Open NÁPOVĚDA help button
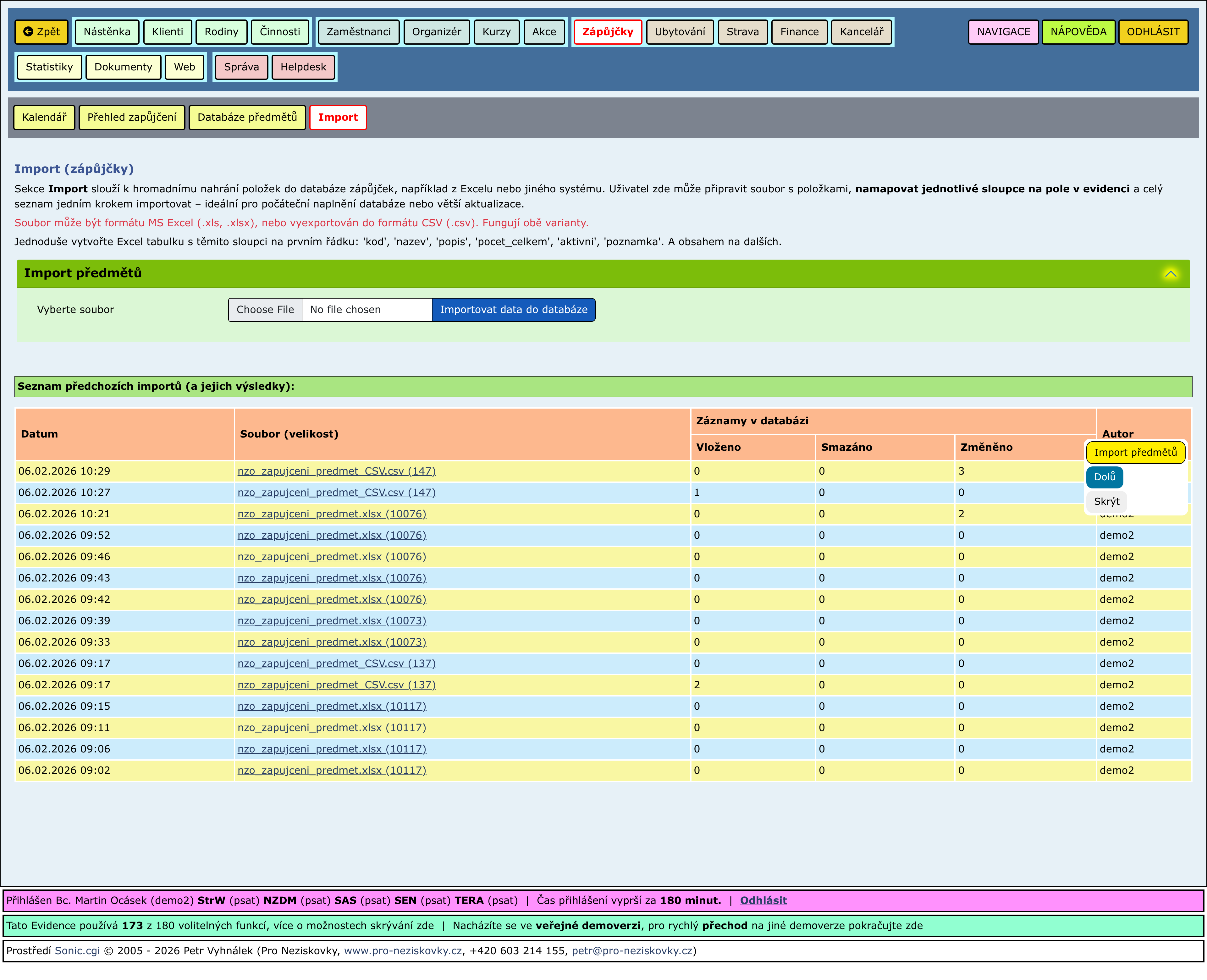The width and height of the screenshot is (1207, 980). click(1078, 32)
